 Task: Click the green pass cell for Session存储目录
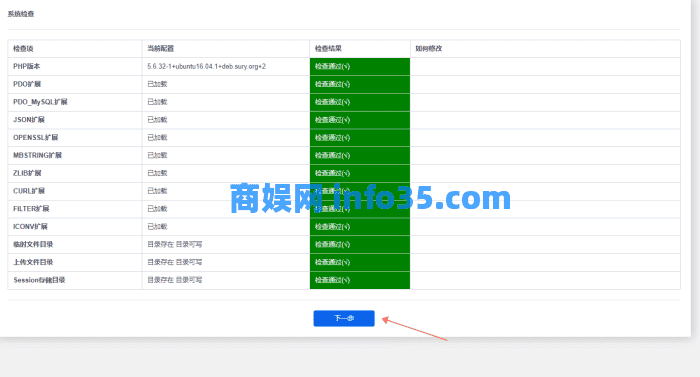click(360, 280)
